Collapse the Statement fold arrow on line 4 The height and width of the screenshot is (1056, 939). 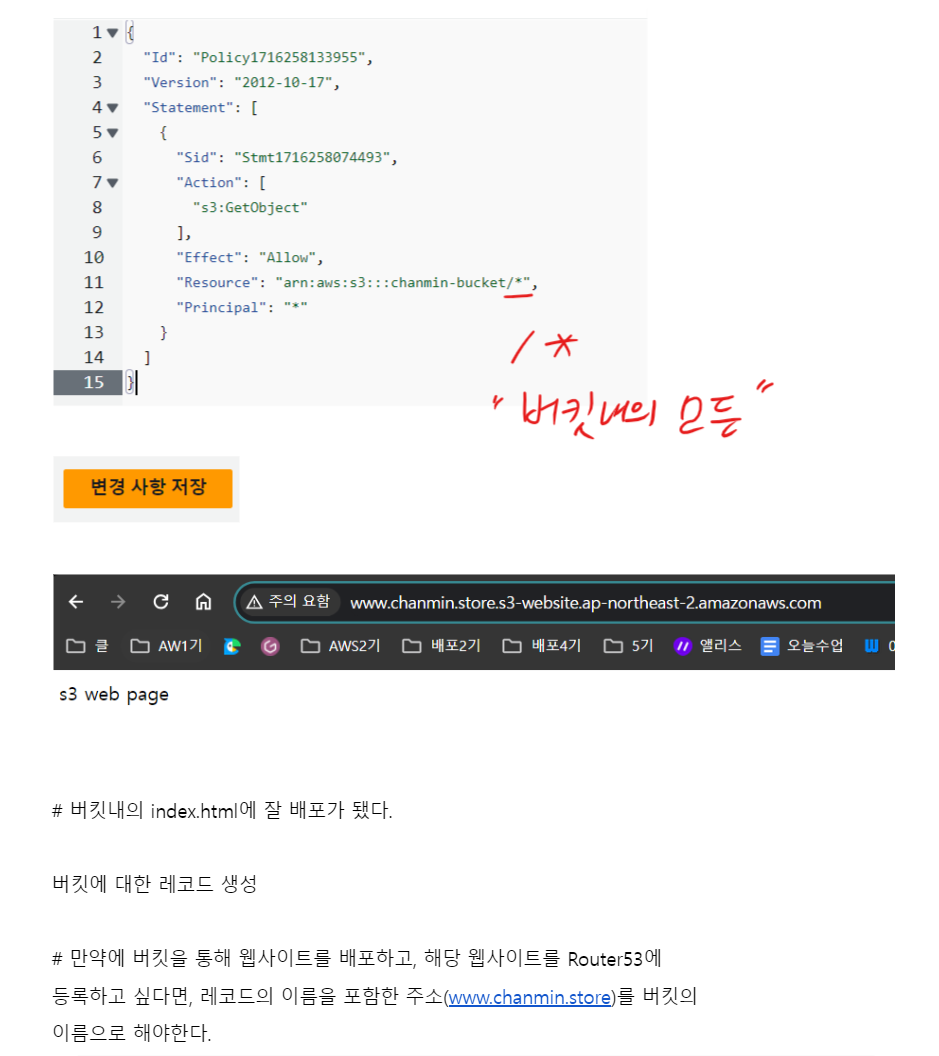112,108
